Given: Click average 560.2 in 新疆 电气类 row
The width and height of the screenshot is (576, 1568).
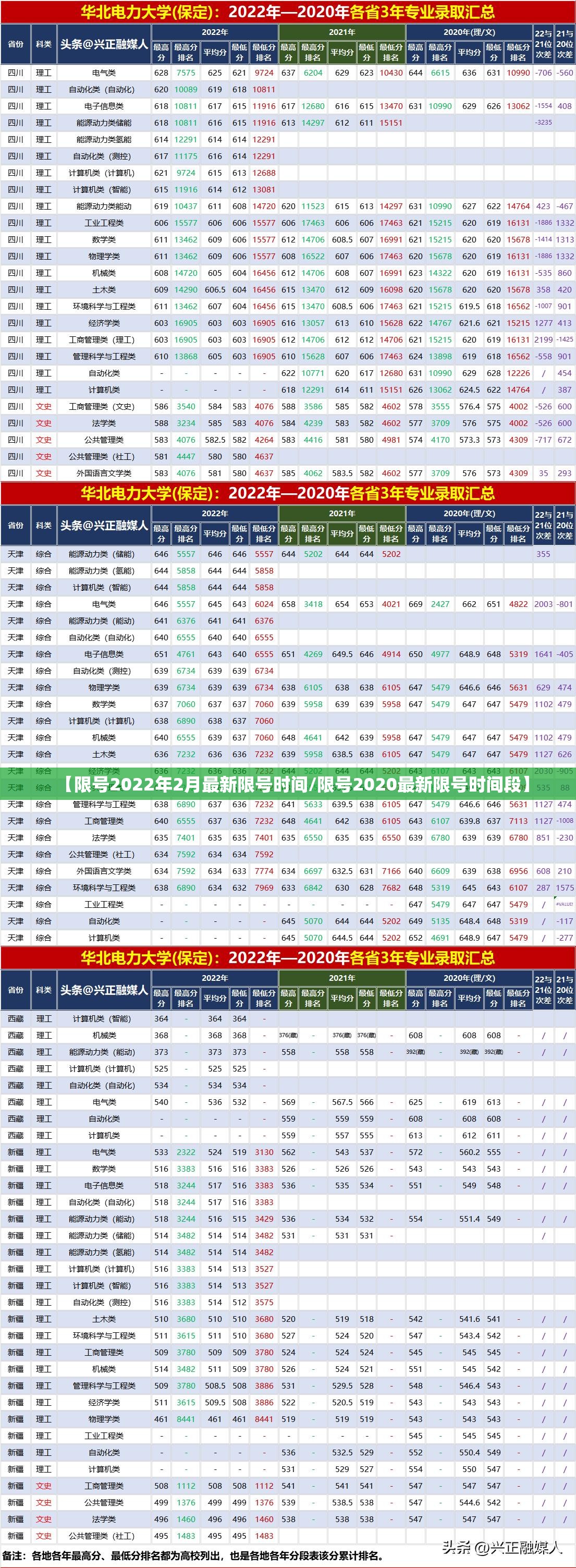Looking at the screenshot, I should tap(469, 1152).
